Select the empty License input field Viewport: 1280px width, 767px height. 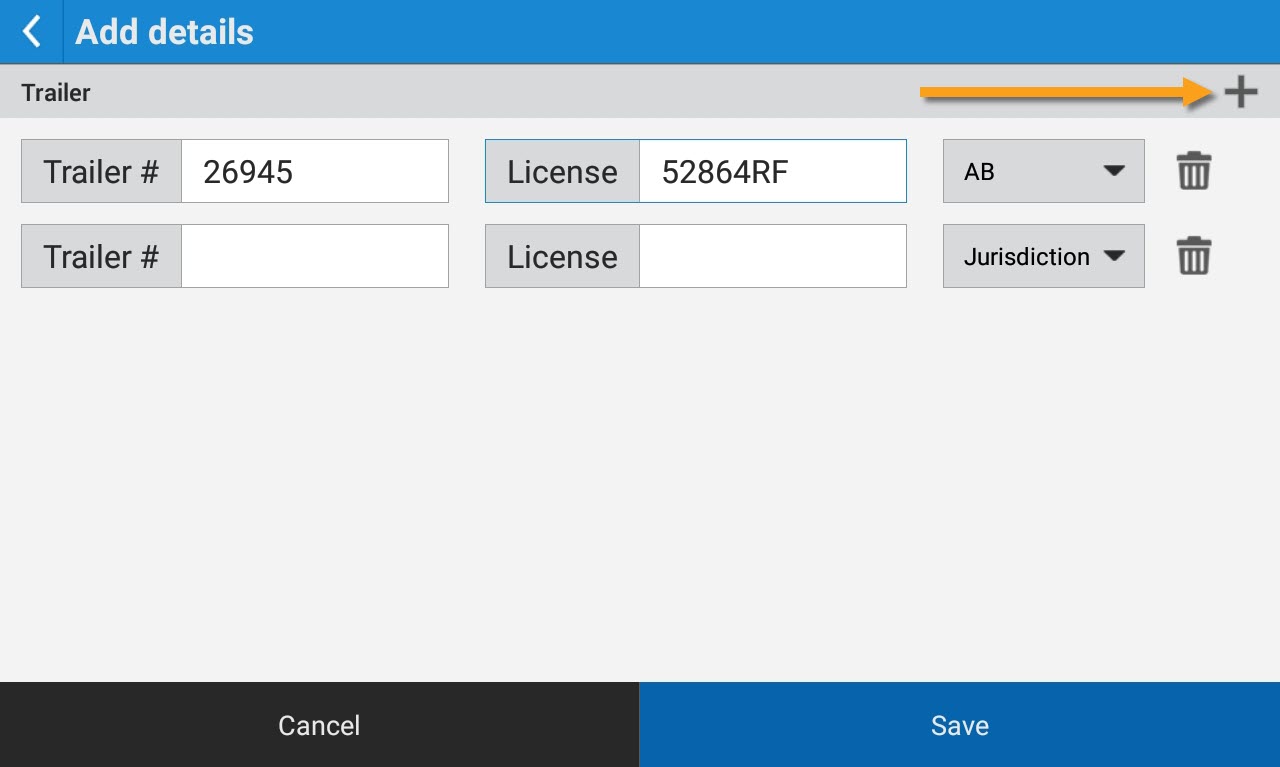pos(773,256)
